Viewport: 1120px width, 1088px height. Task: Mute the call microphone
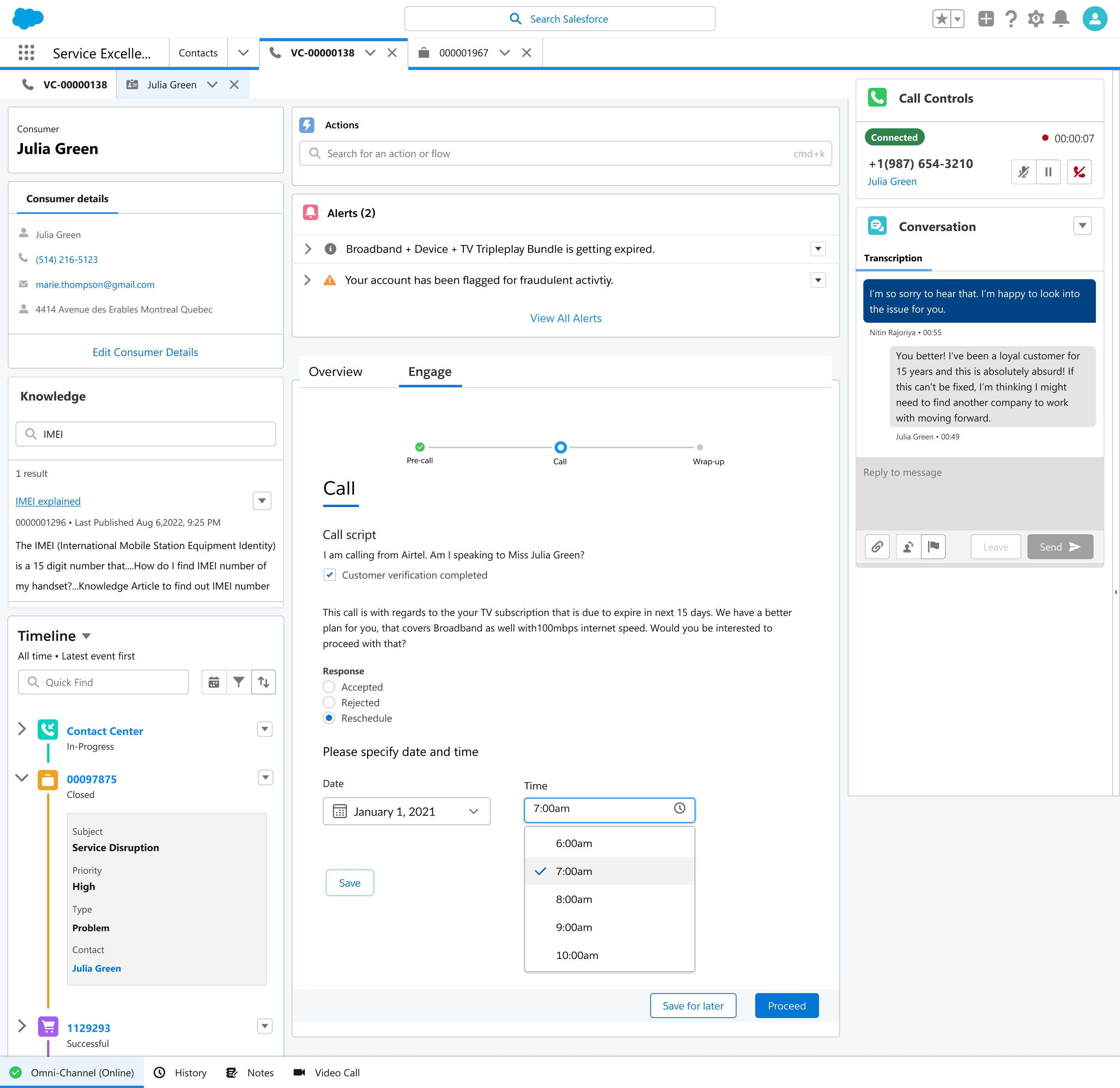click(1024, 171)
